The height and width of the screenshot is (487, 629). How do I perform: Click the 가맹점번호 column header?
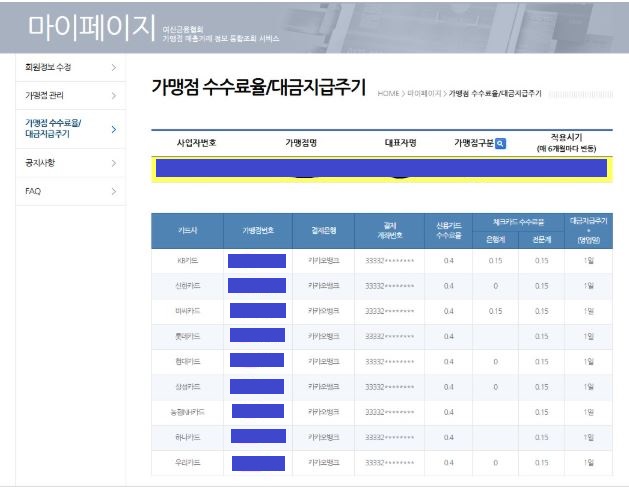click(x=257, y=230)
